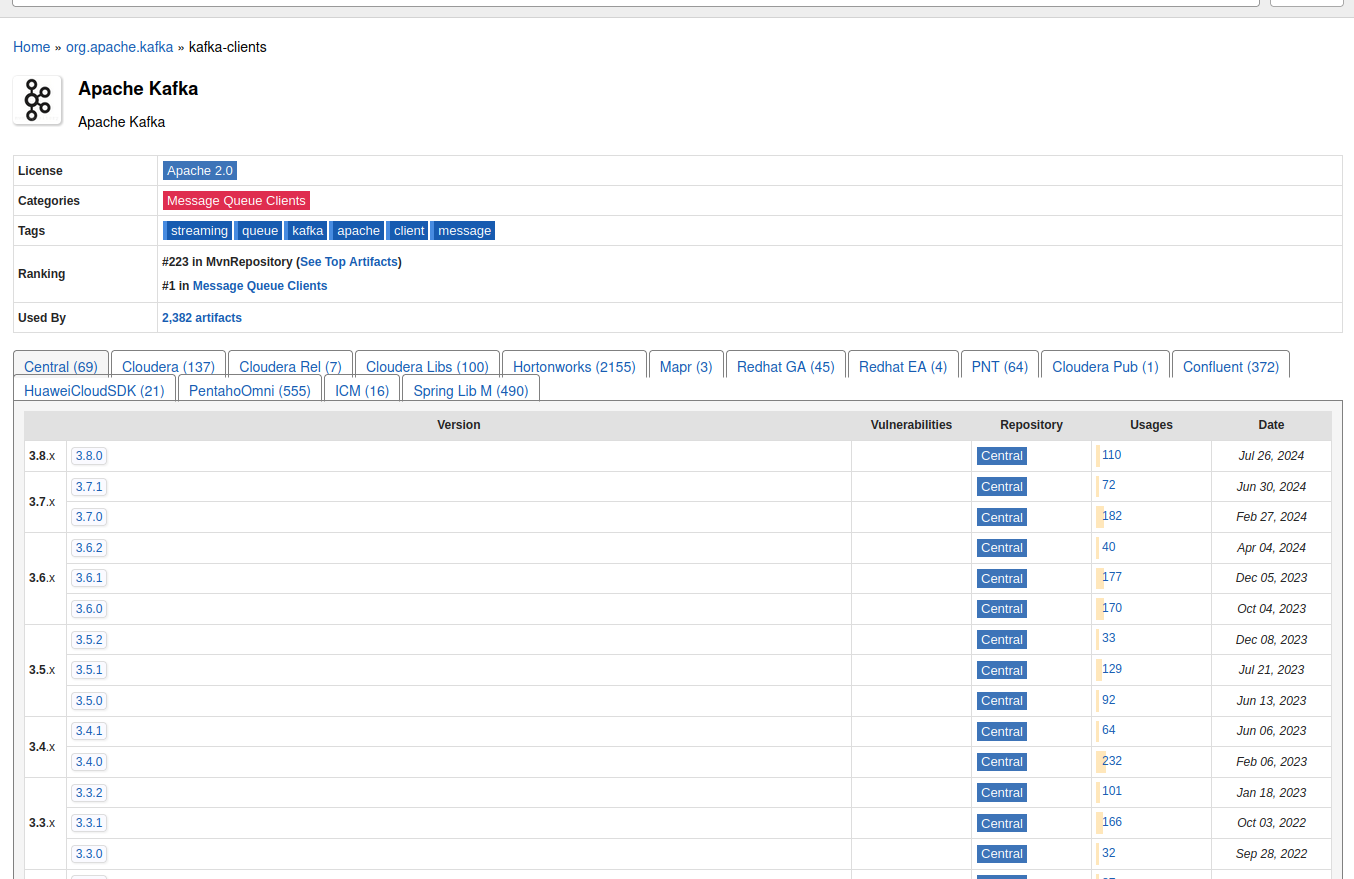Image resolution: width=1354 pixels, height=879 pixels.
Task: Open the 40 usages link for 3.6.2
Action: (x=1108, y=547)
